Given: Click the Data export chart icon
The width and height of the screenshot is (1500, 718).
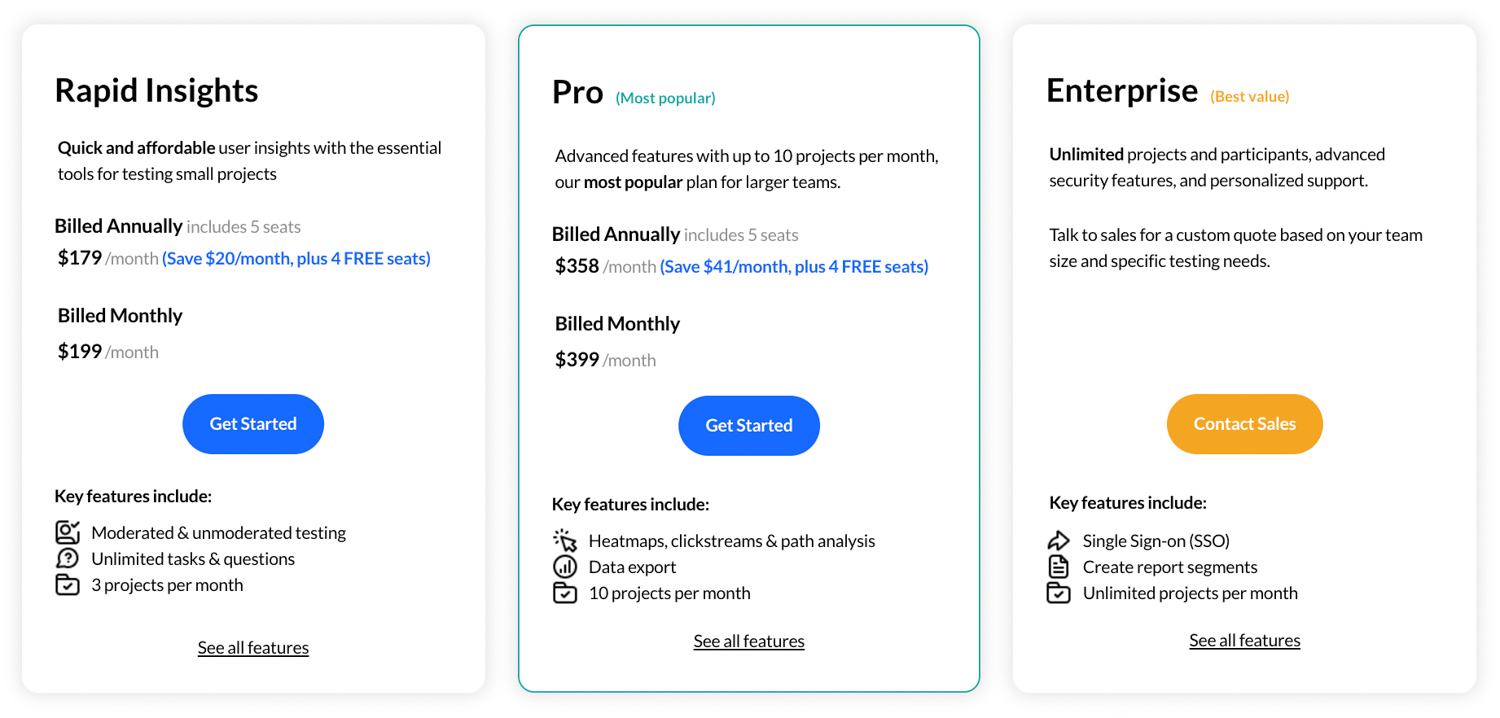Looking at the screenshot, I should pyautogui.click(x=565, y=566).
